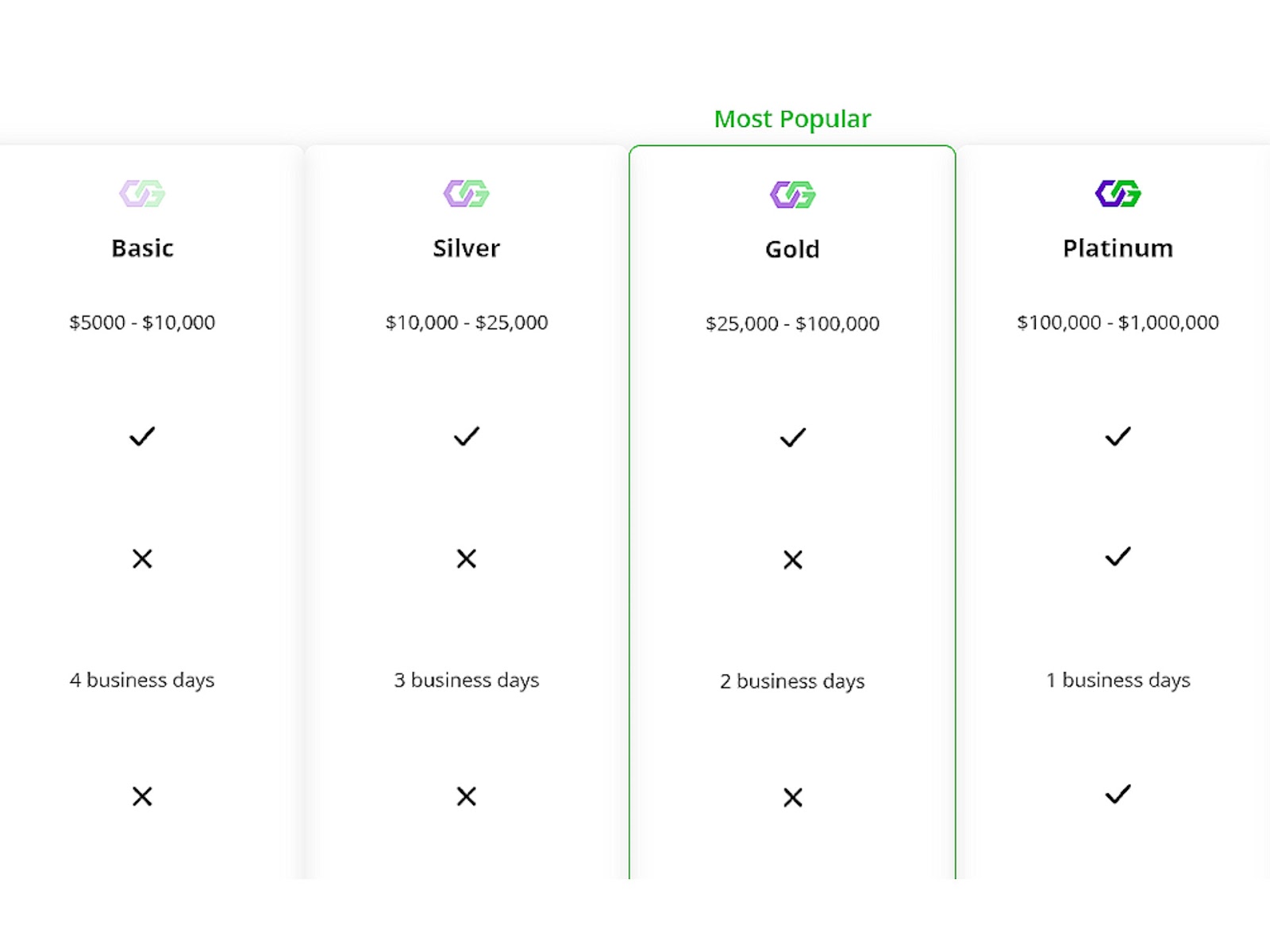This screenshot has height=952, width=1270.
Task: Click the Basic plan logo icon
Action: (142, 193)
